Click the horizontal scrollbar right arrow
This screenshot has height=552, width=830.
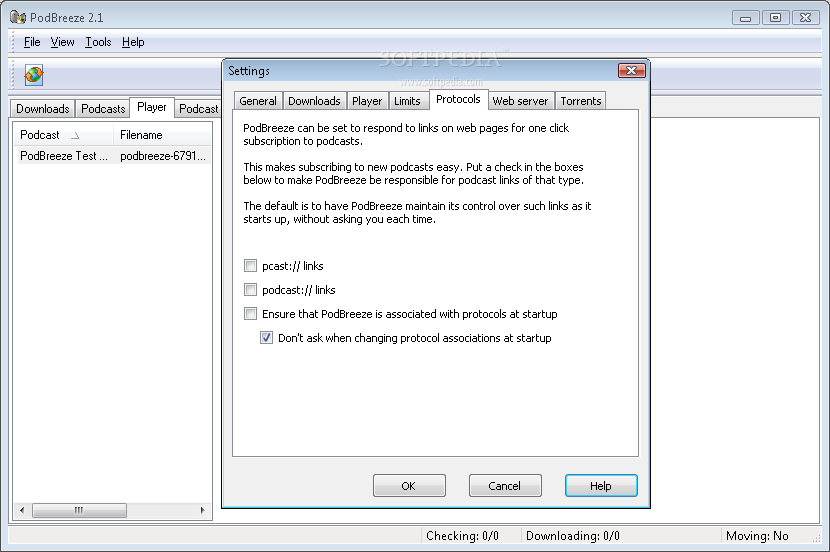point(203,510)
